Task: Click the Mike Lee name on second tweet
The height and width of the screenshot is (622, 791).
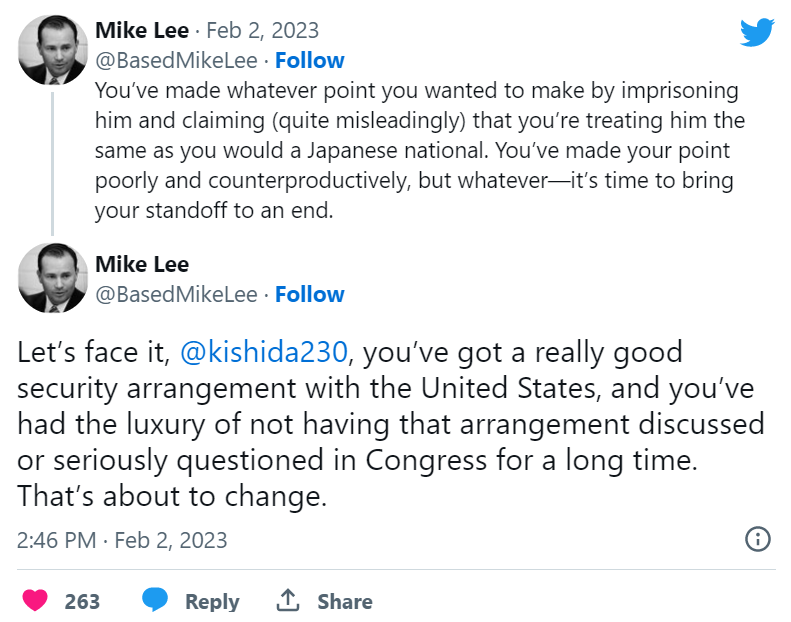Action: (142, 264)
